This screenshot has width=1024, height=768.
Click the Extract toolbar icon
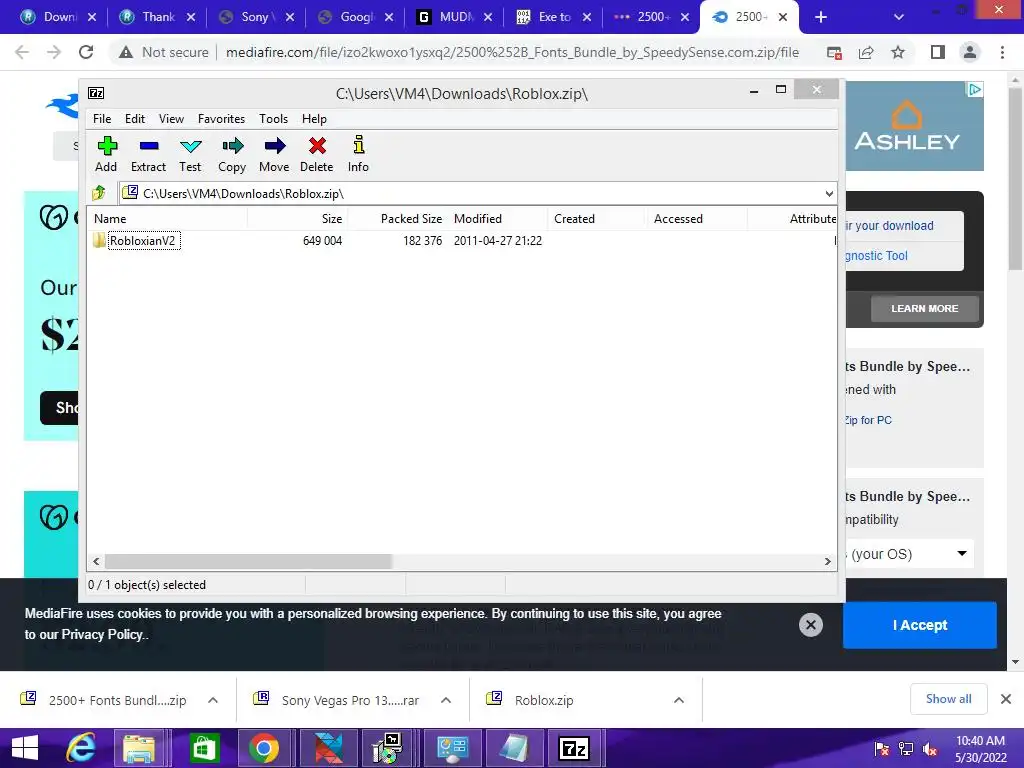tap(149, 154)
